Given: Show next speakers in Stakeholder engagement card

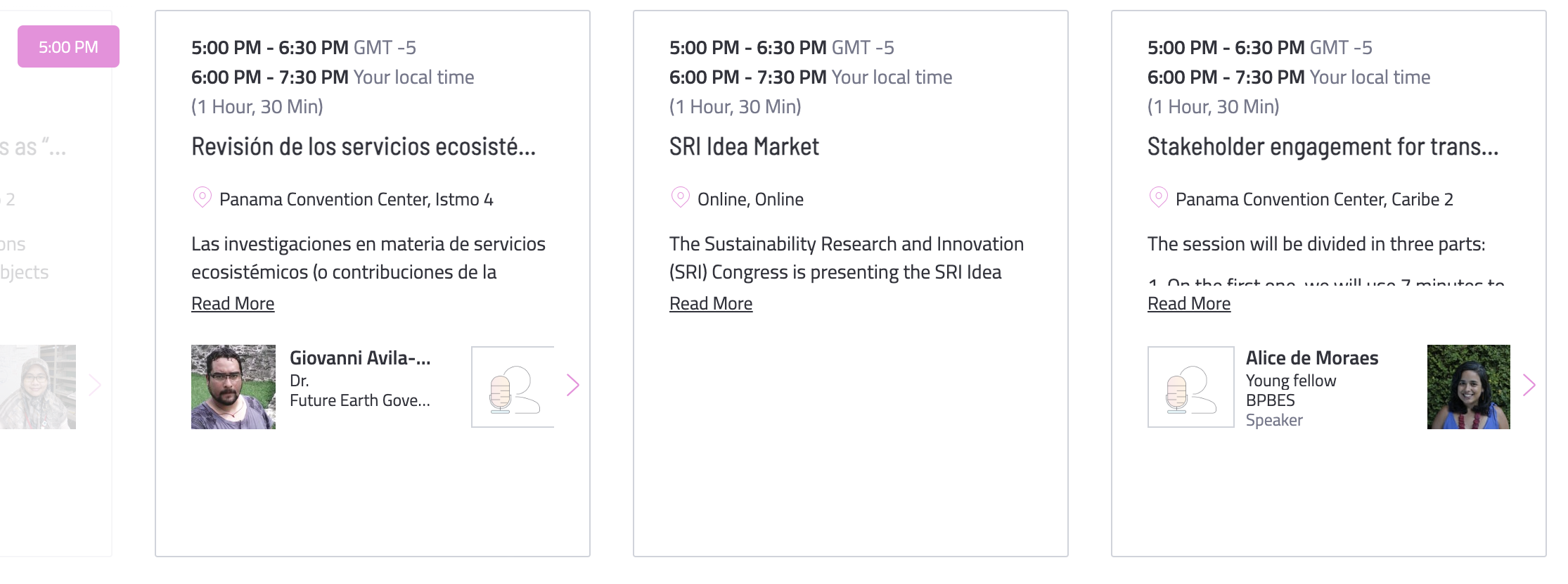Looking at the screenshot, I should (1529, 385).
